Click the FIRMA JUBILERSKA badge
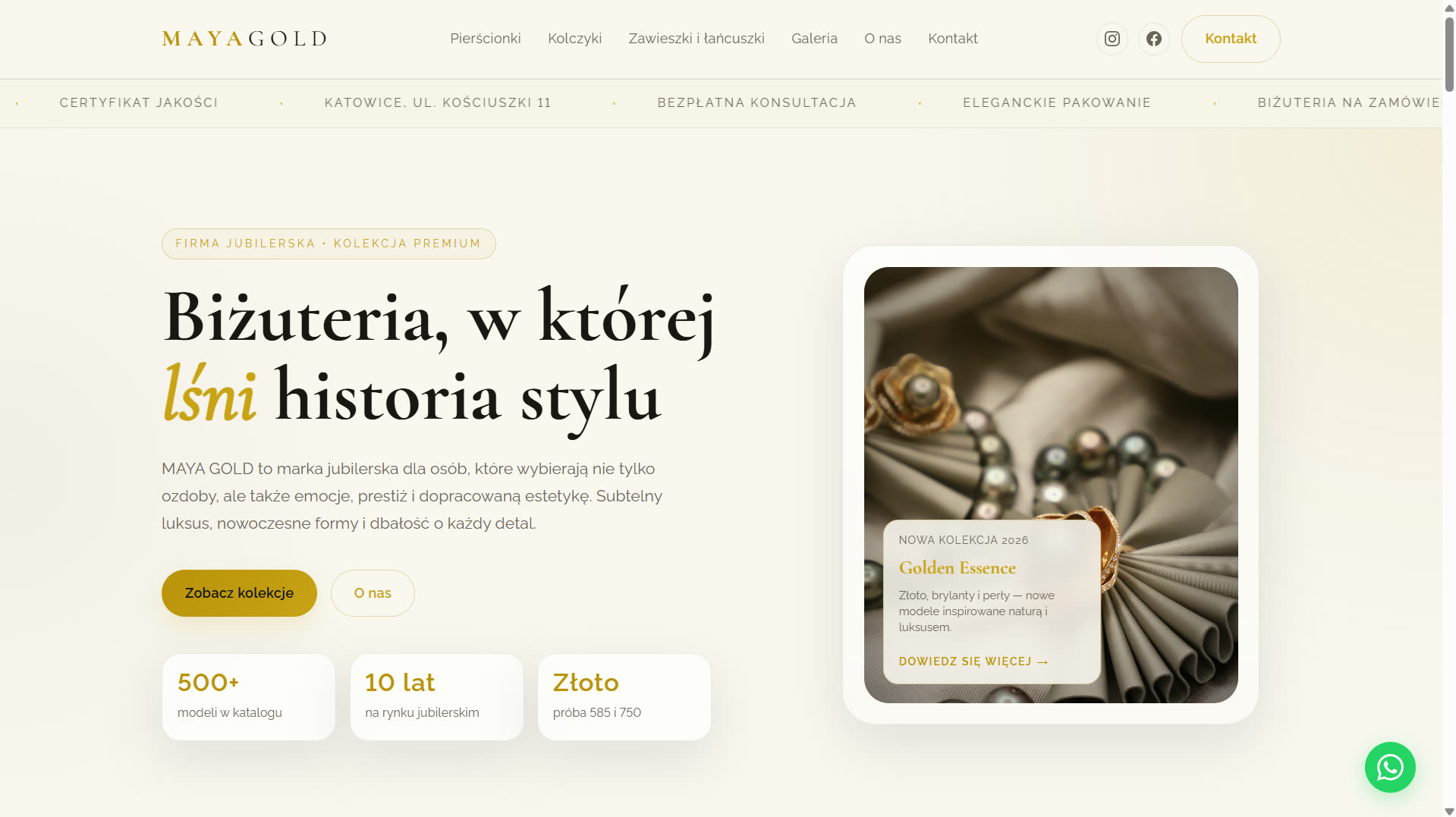1456x817 pixels. pyautogui.click(x=329, y=244)
